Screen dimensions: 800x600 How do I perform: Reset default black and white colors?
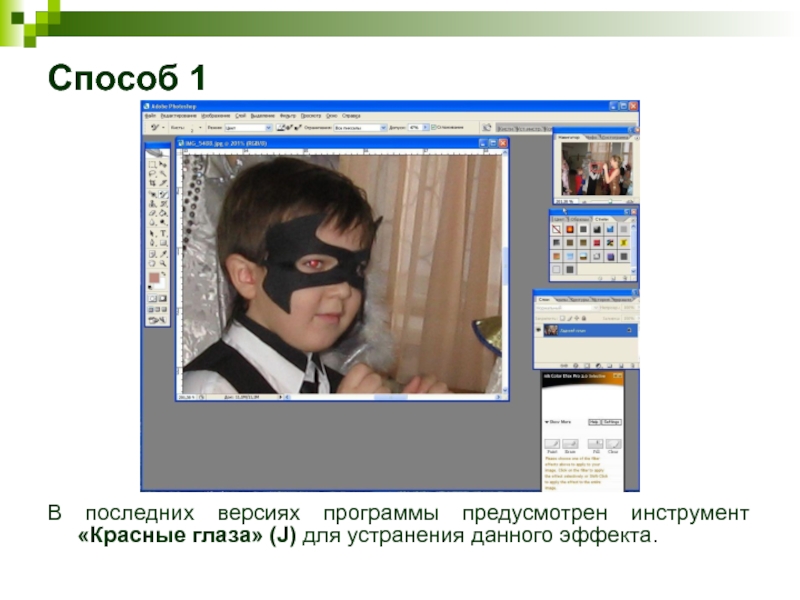(150, 288)
